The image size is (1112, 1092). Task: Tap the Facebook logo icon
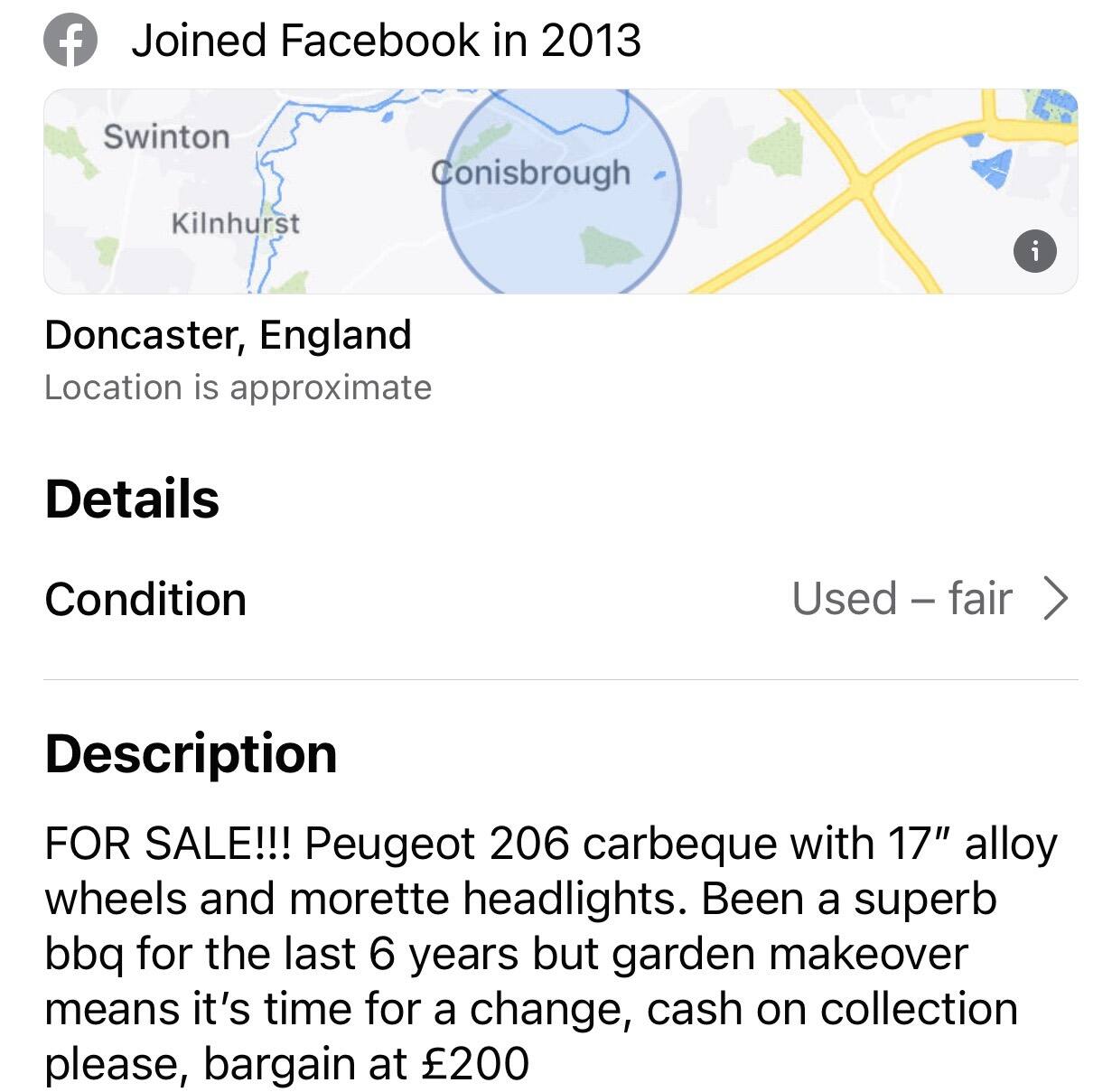click(70, 42)
